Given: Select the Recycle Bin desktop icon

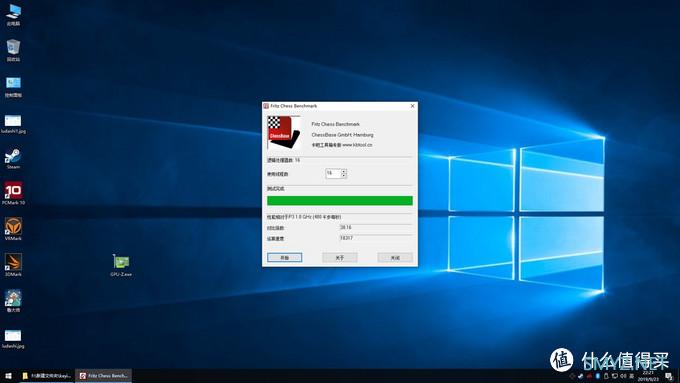Looking at the screenshot, I should [13, 50].
